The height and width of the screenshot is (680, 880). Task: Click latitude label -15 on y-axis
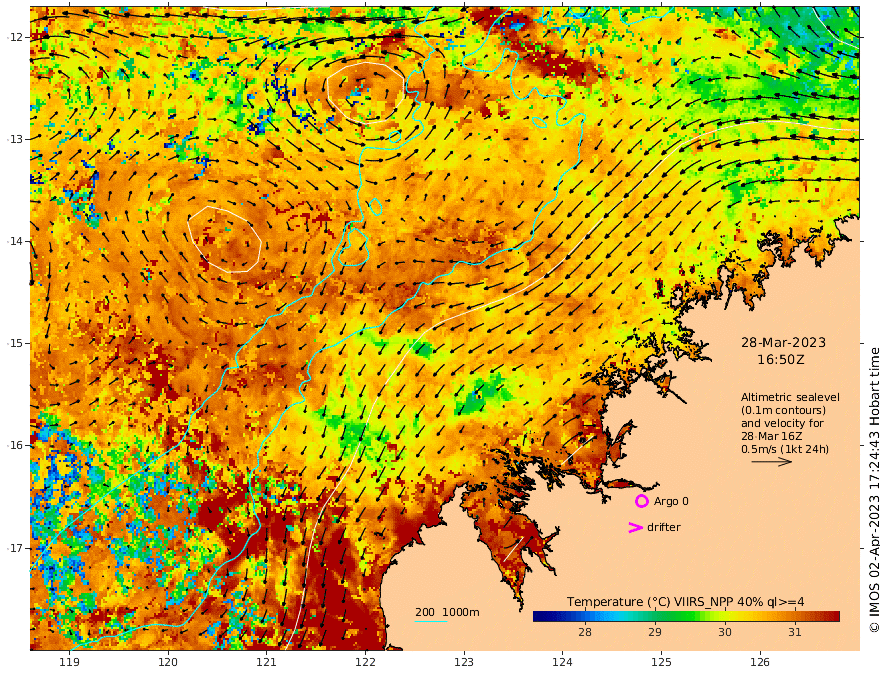coord(15,343)
